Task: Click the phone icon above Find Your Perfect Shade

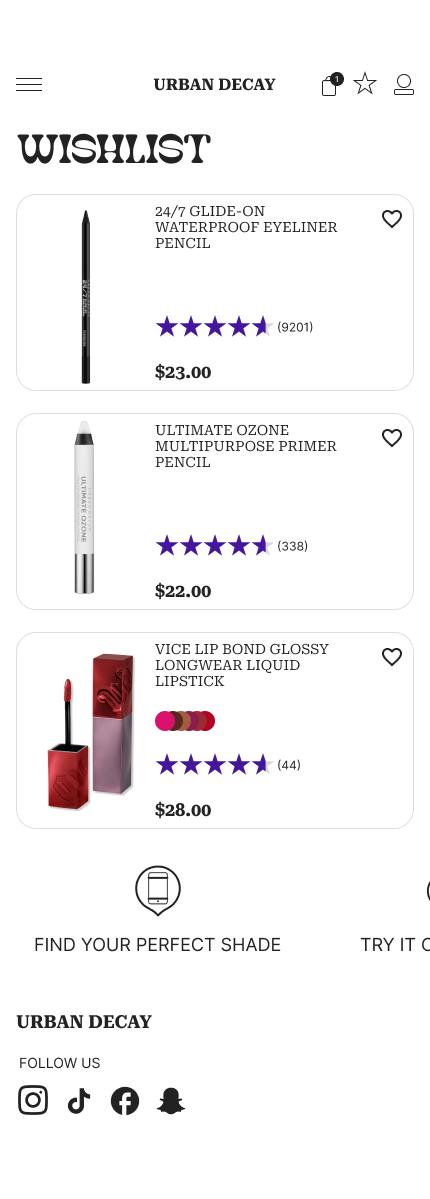Action: (x=158, y=890)
